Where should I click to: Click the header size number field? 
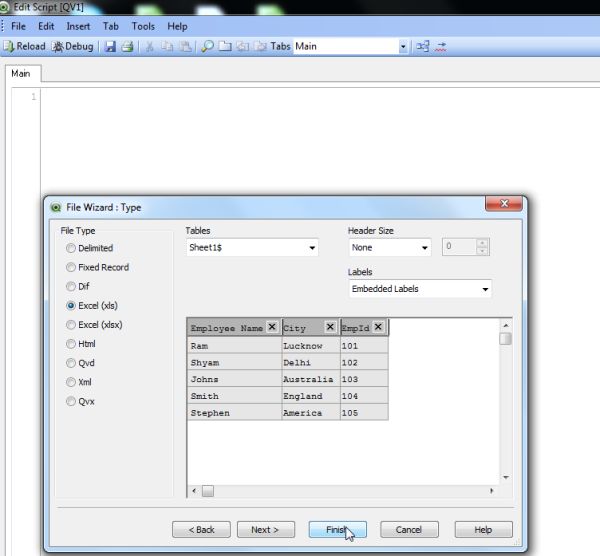pos(459,247)
